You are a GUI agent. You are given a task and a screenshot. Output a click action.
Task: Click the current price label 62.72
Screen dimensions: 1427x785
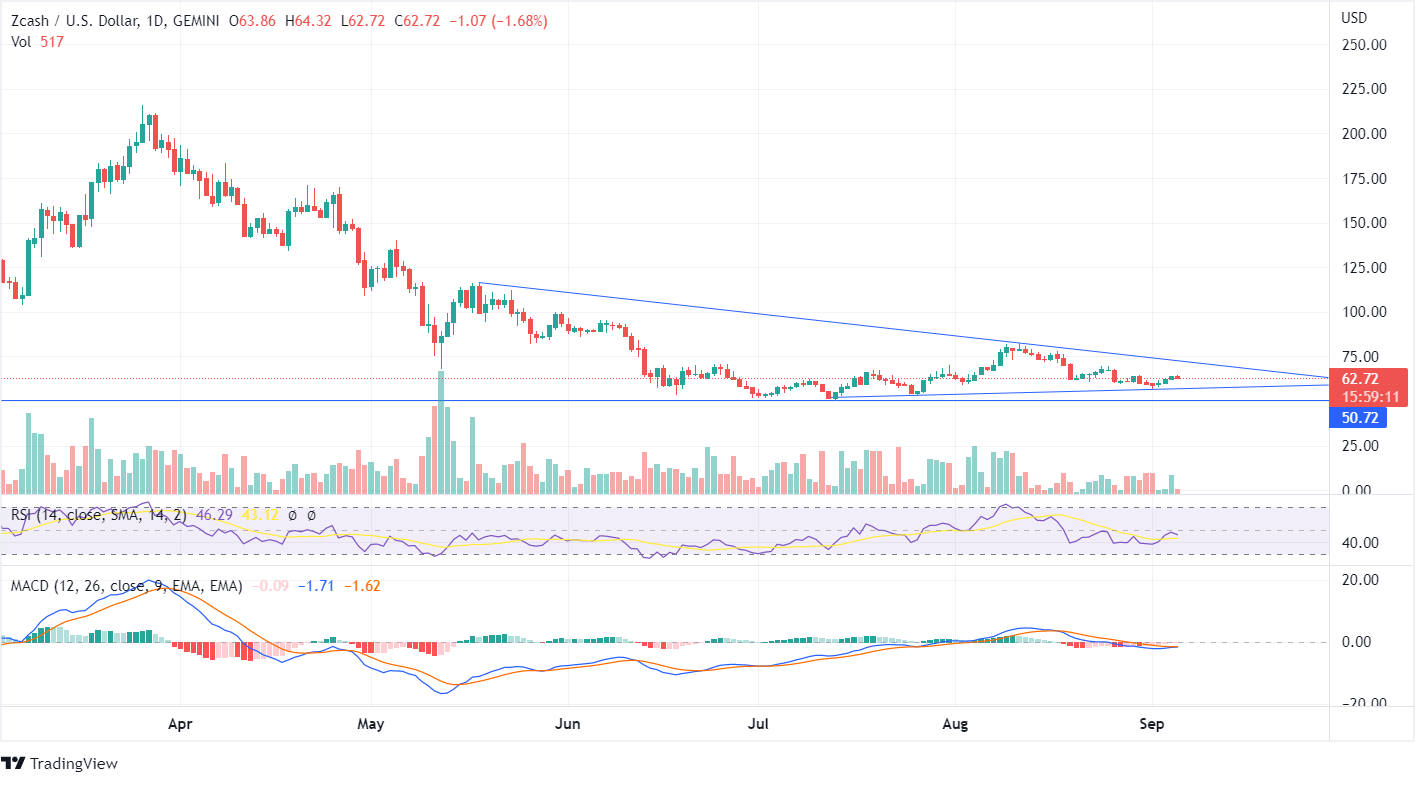click(1360, 379)
